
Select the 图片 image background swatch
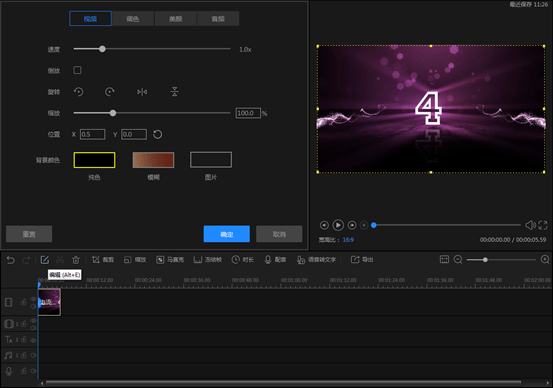click(x=211, y=160)
